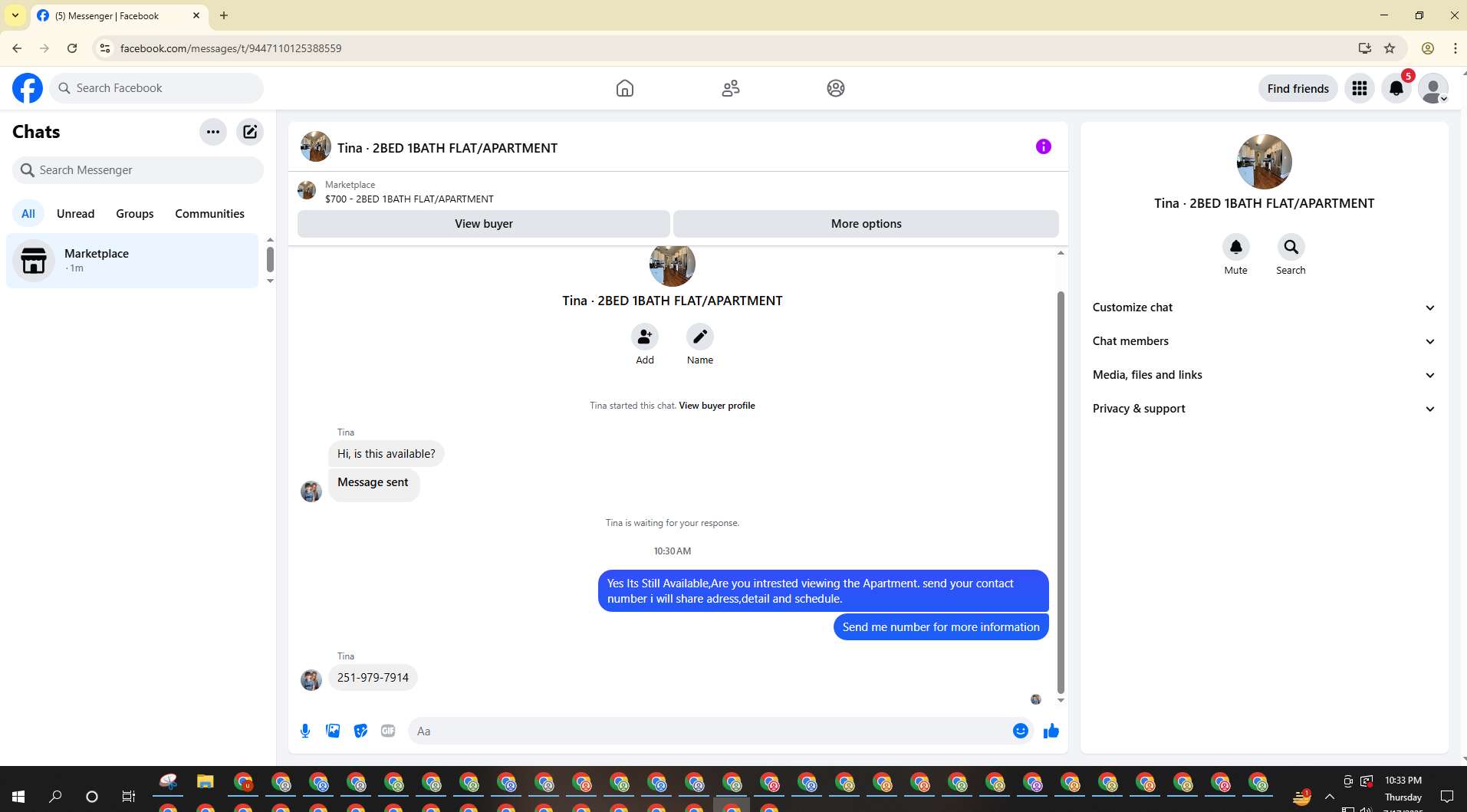Click the More options button
The image size is (1467, 812).
(867, 224)
